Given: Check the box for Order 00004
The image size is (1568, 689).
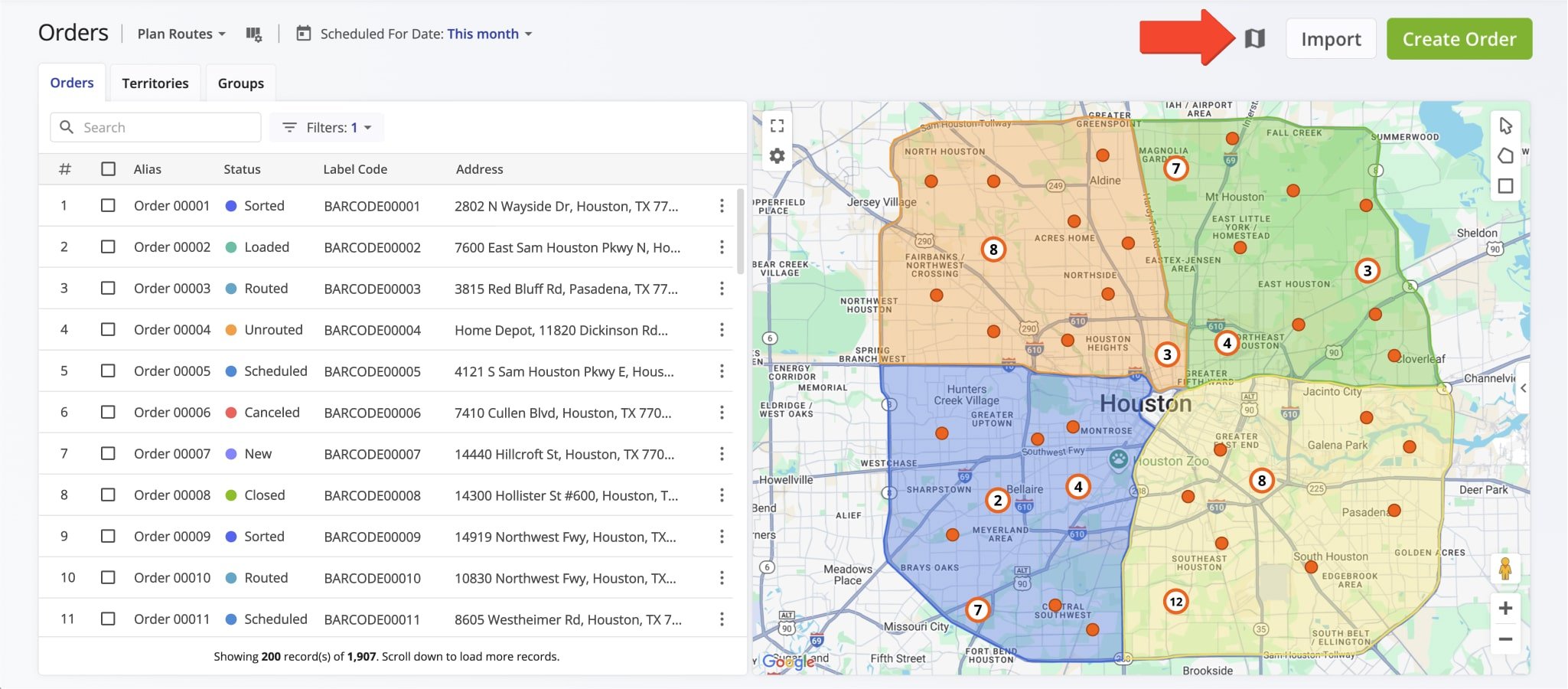Looking at the screenshot, I should 108,329.
